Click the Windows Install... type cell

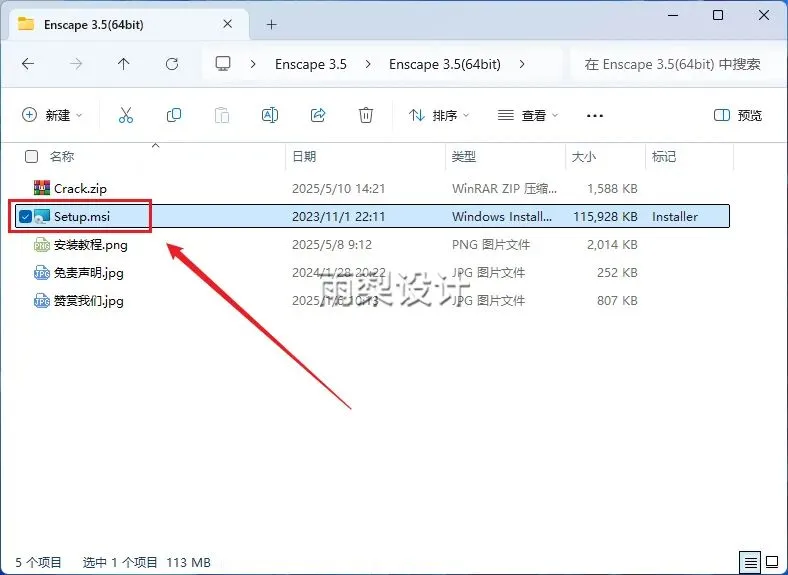(x=502, y=217)
